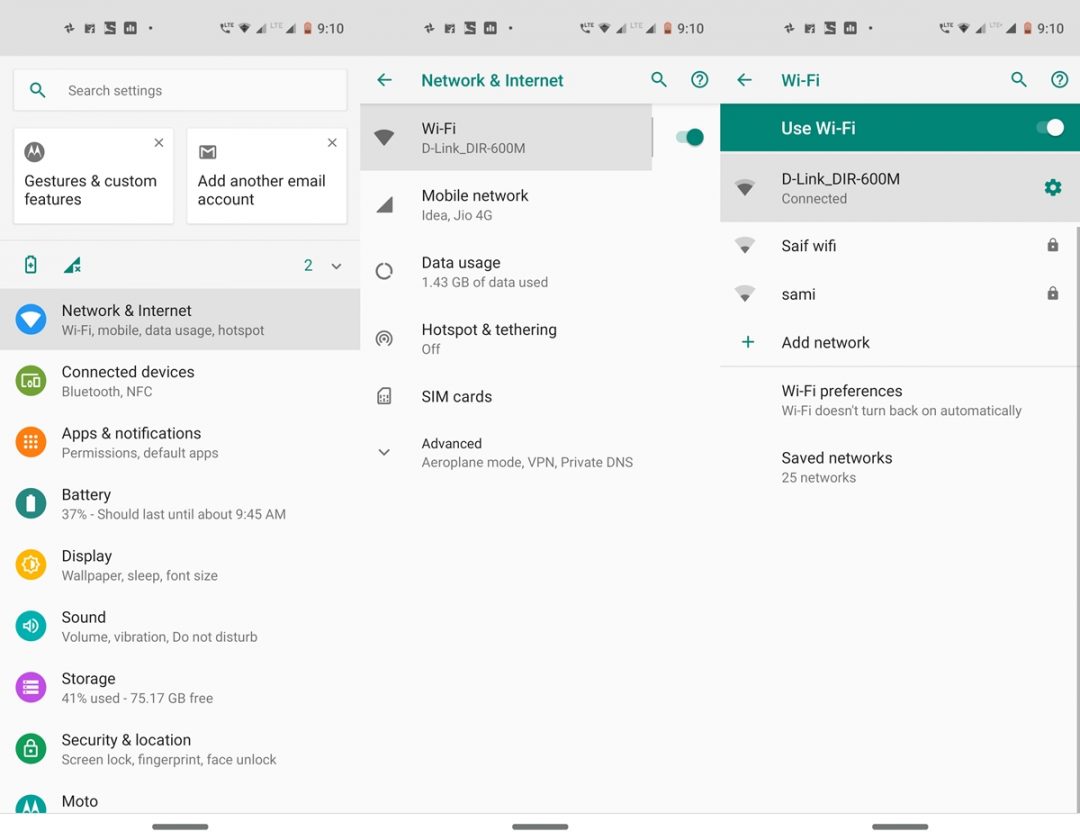Dismiss Gestures & custom features card
The width and height of the screenshot is (1080, 840).
pyautogui.click(x=159, y=143)
